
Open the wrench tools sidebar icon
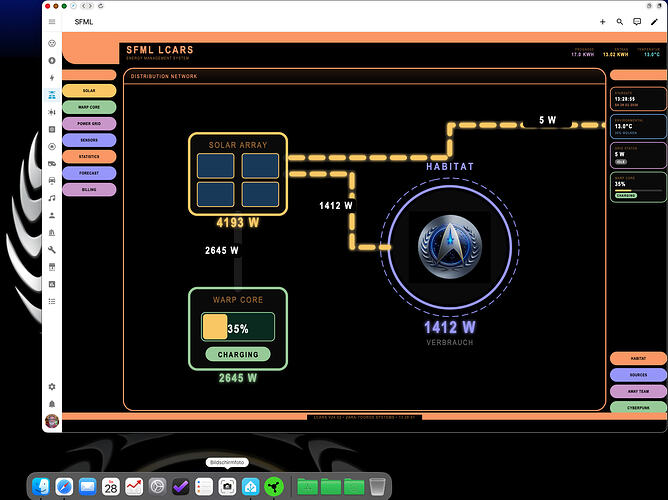pos(52,250)
